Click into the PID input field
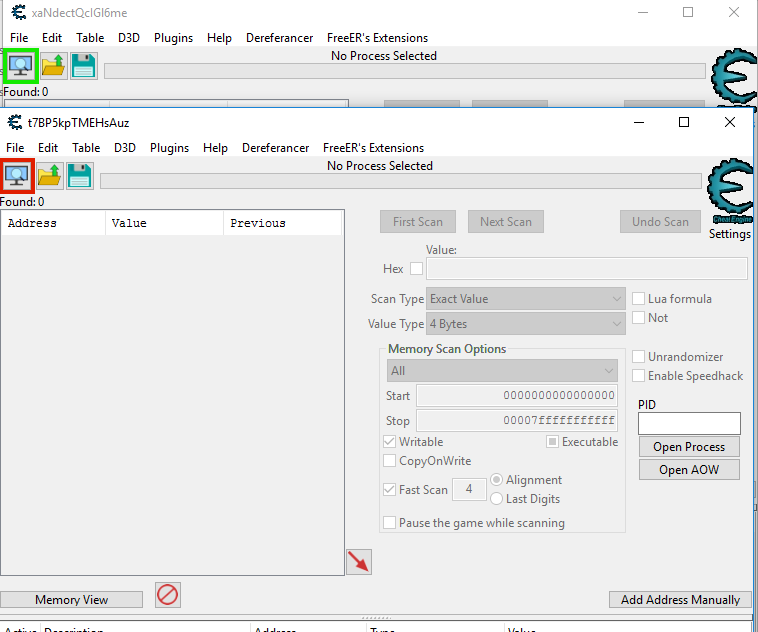The height and width of the screenshot is (632, 758). pos(689,424)
